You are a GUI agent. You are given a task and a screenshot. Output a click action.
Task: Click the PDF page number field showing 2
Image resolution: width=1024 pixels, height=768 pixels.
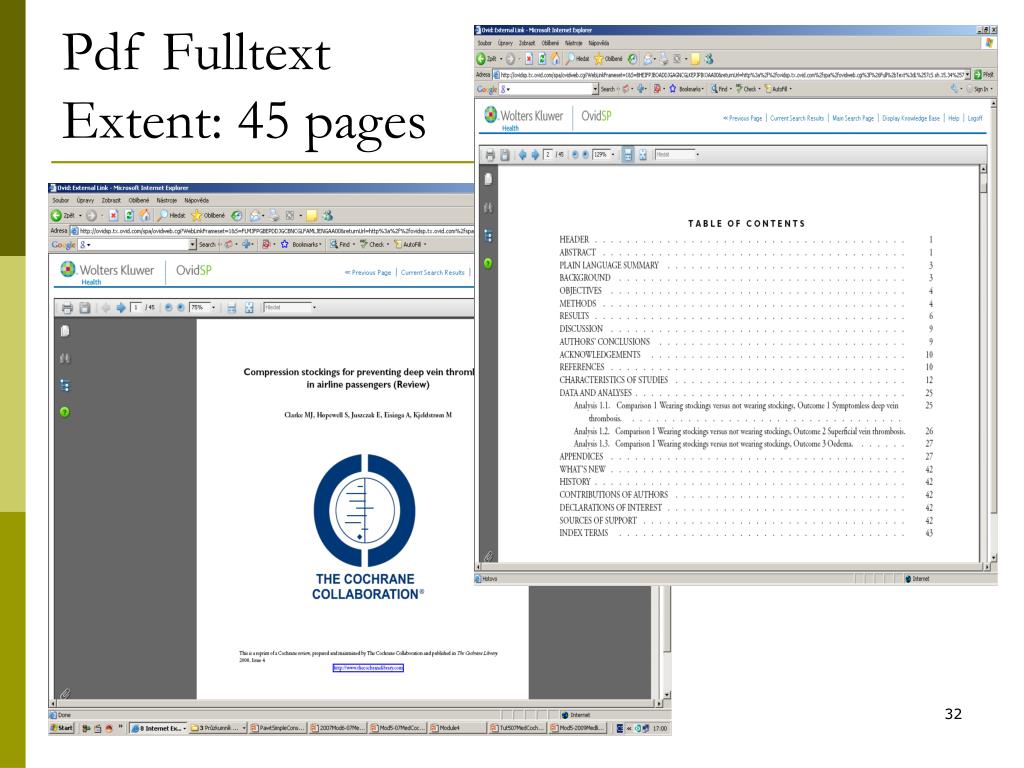[548, 155]
